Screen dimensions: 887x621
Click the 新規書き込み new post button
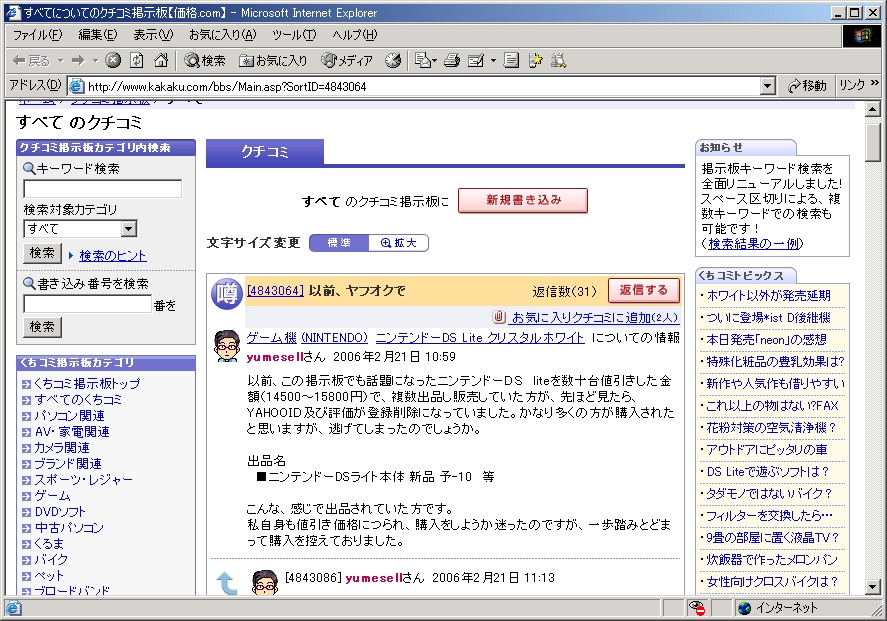click(x=523, y=200)
